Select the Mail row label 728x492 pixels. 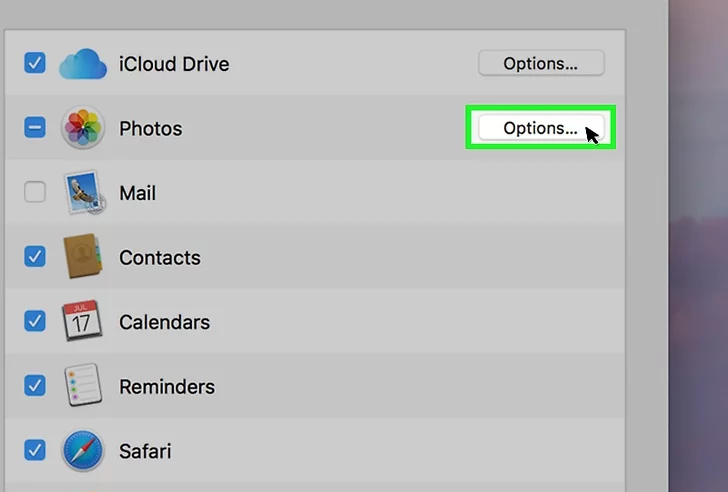138,193
